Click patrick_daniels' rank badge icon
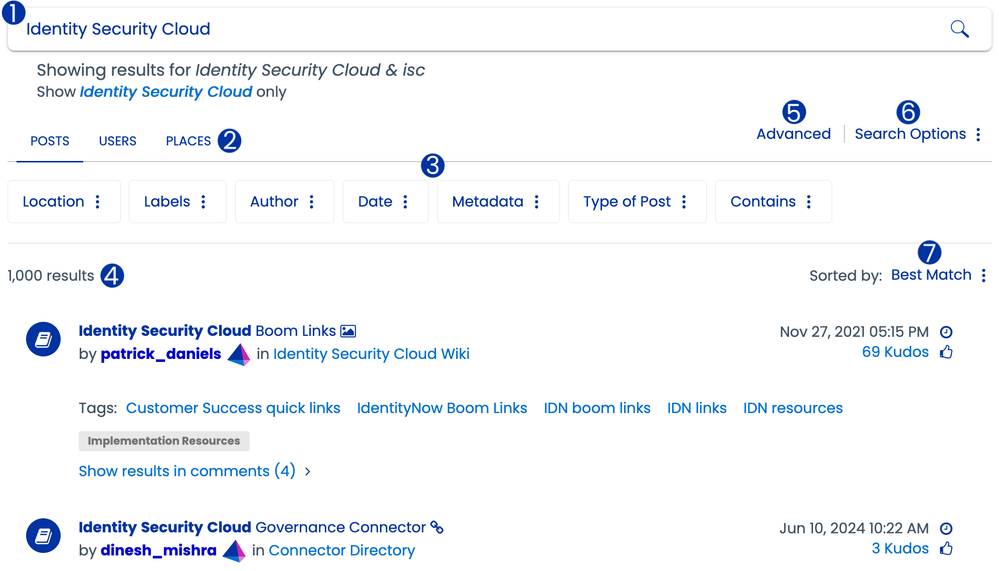This screenshot has height=571, width=999. [238, 354]
